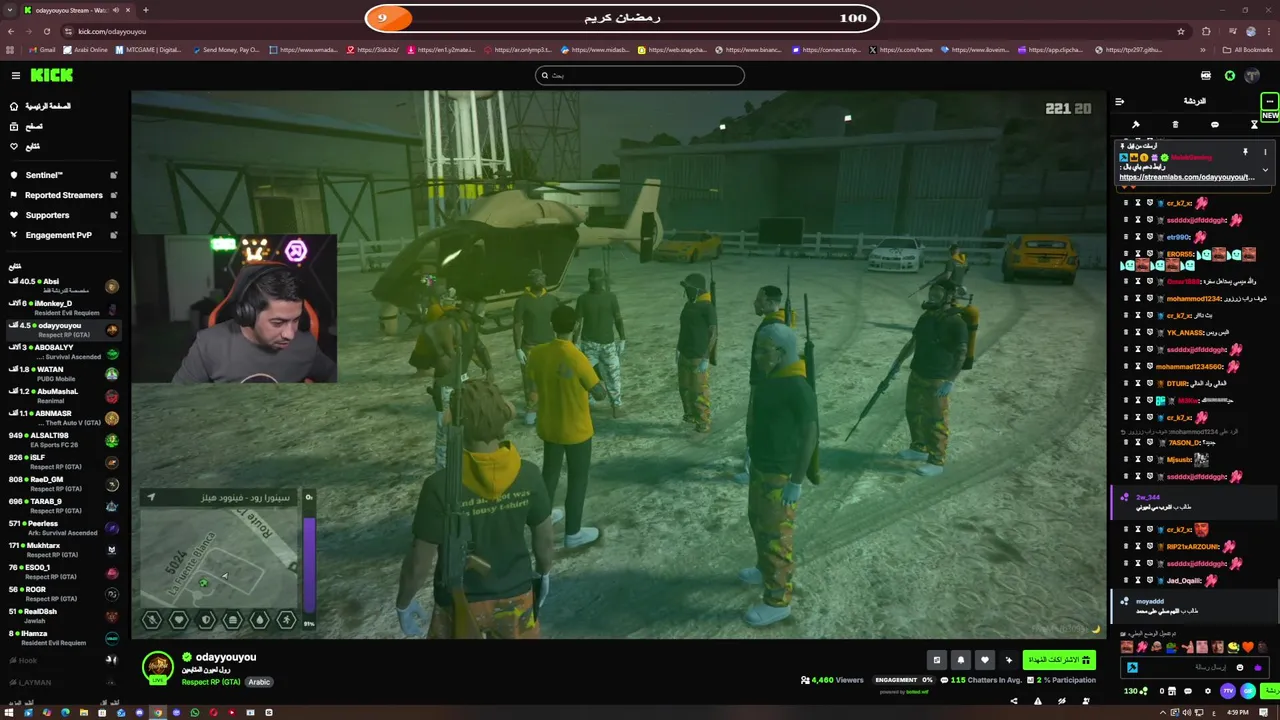The image size is (1280, 720).
Task: Click the shield icon beside YK_ANASS
Action: coord(1149,333)
